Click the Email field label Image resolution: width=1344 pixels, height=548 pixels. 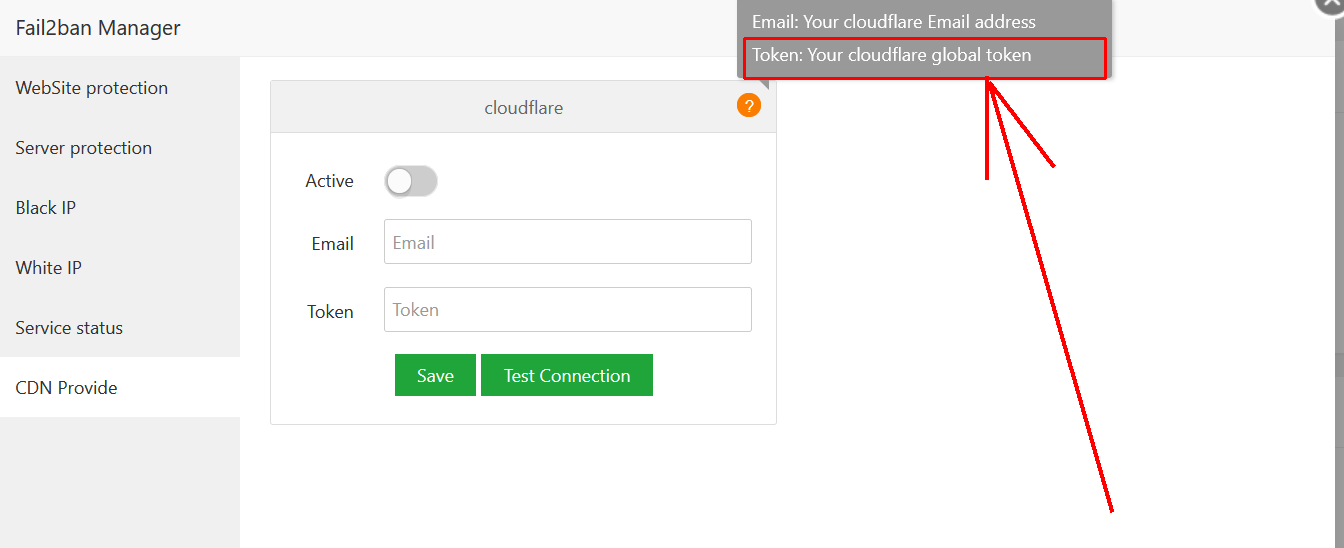click(332, 243)
